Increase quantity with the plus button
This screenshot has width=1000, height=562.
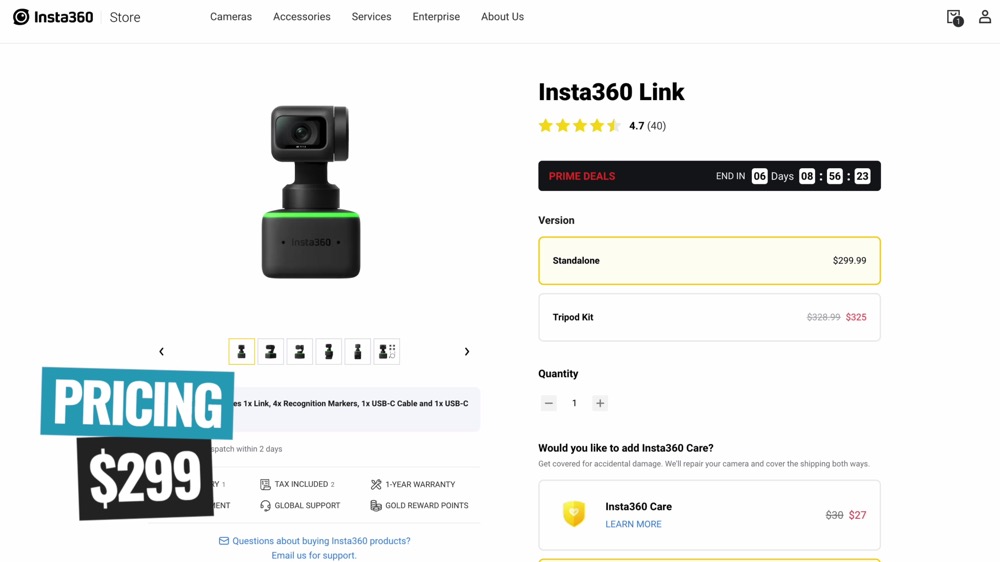(600, 403)
